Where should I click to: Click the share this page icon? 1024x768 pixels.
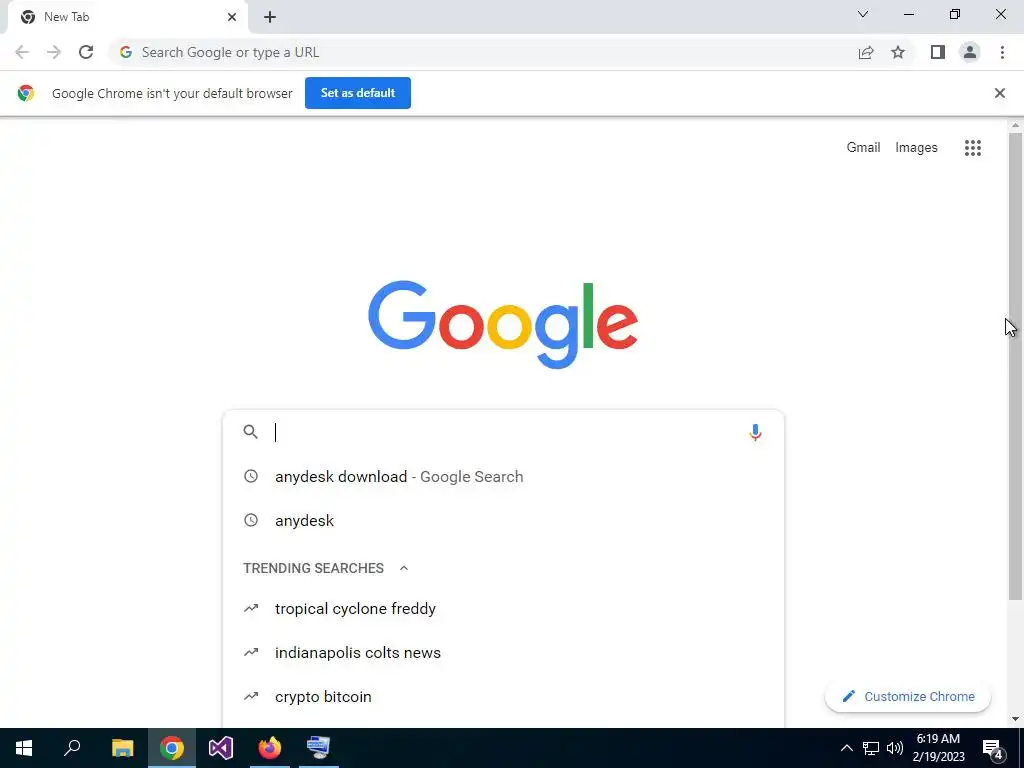[866, 52]
